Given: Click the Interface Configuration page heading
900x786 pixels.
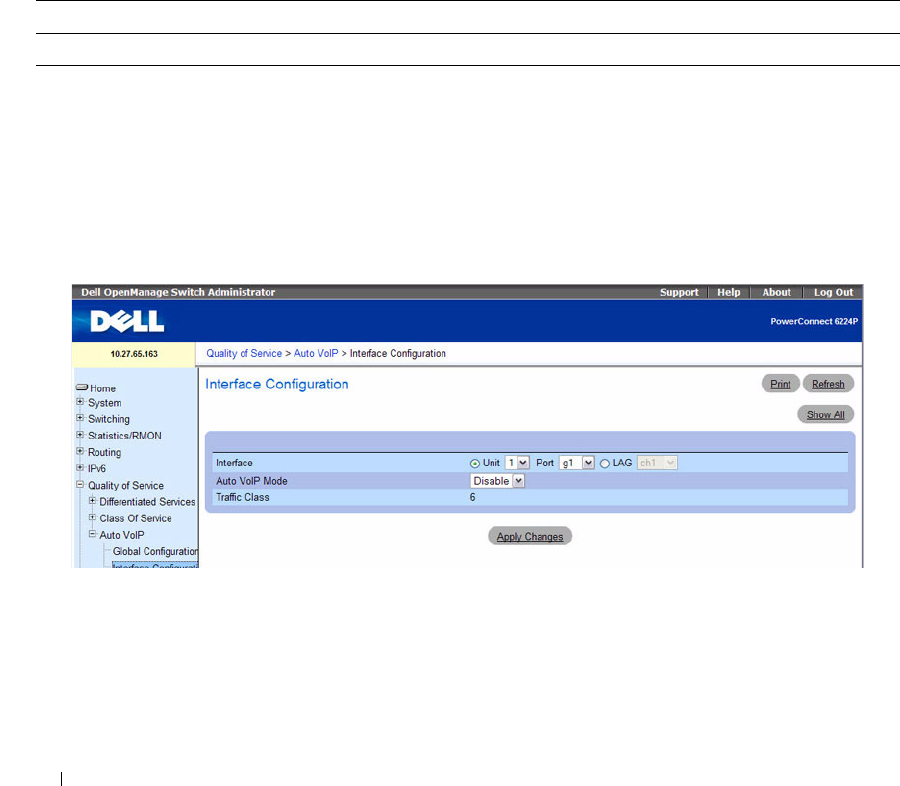Looking at the screenshot, I should [277, 384].
